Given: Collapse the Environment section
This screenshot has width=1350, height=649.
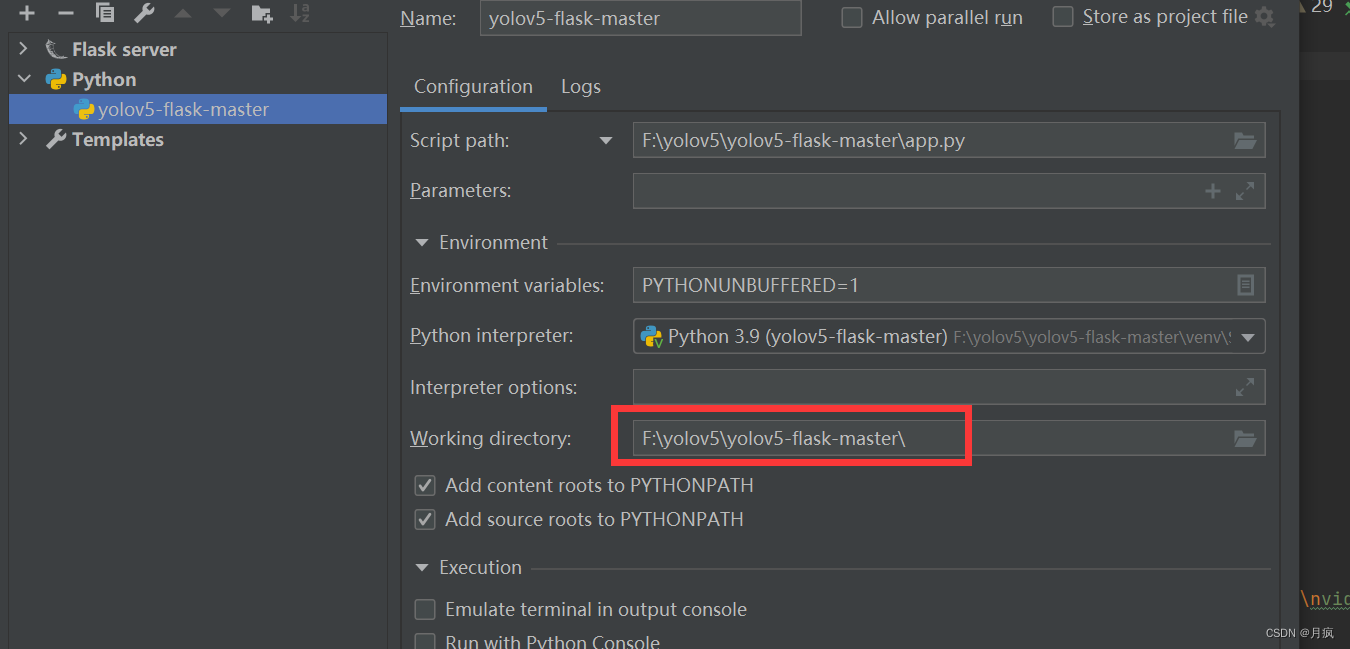Looking at the screenshot, I should [x=422, y=243].
